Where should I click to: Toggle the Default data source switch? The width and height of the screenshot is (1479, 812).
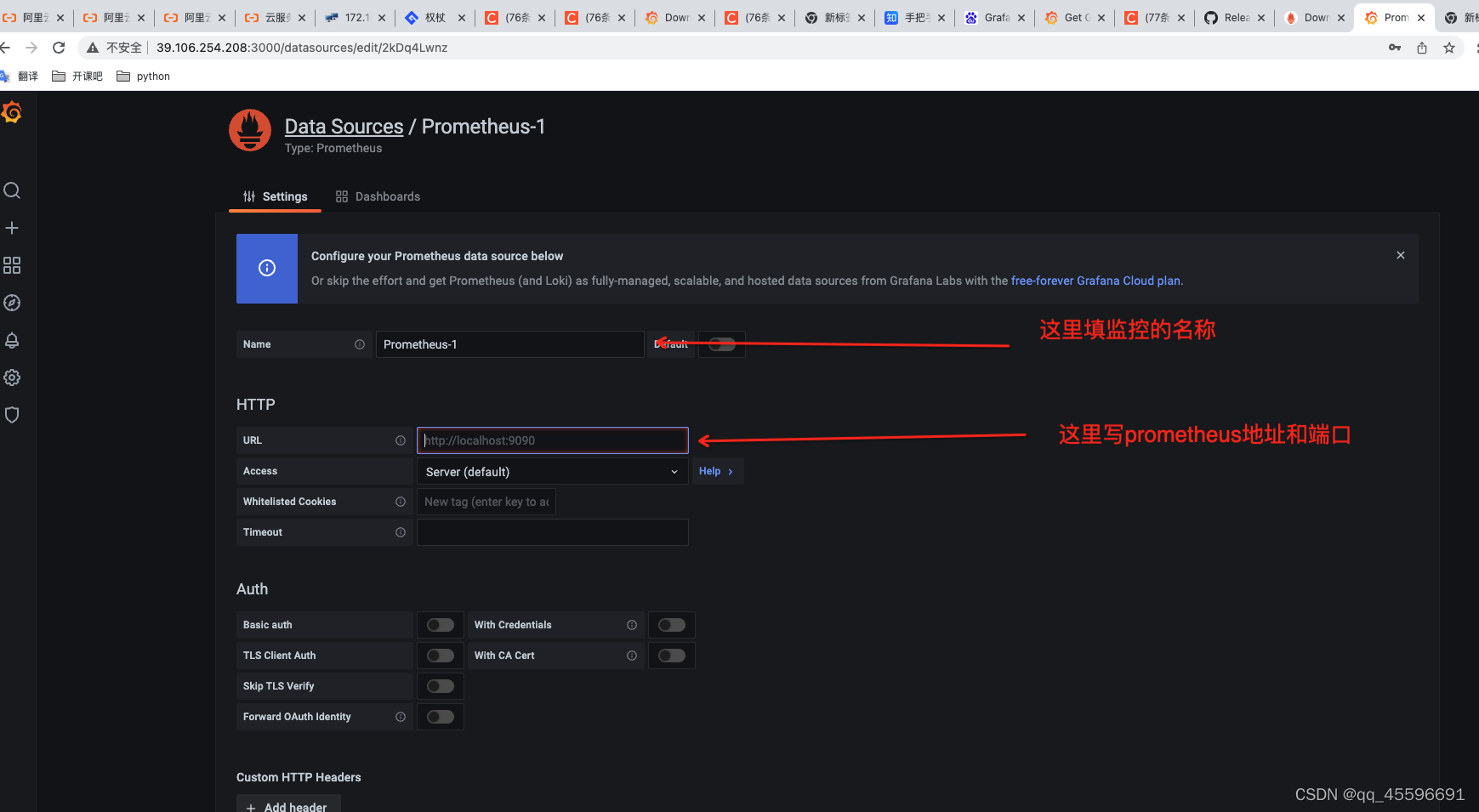pyautogui.click(x=722, y=344)
